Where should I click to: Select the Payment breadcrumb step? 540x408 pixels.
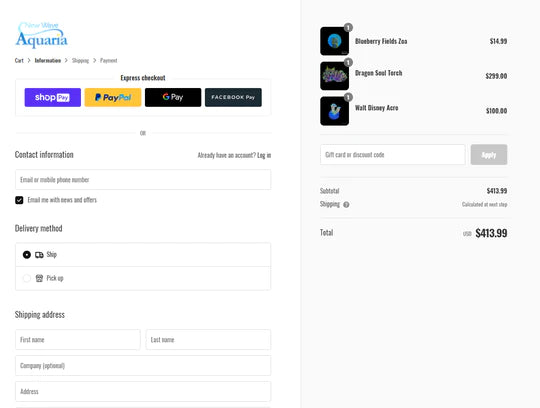coord(108,61)
